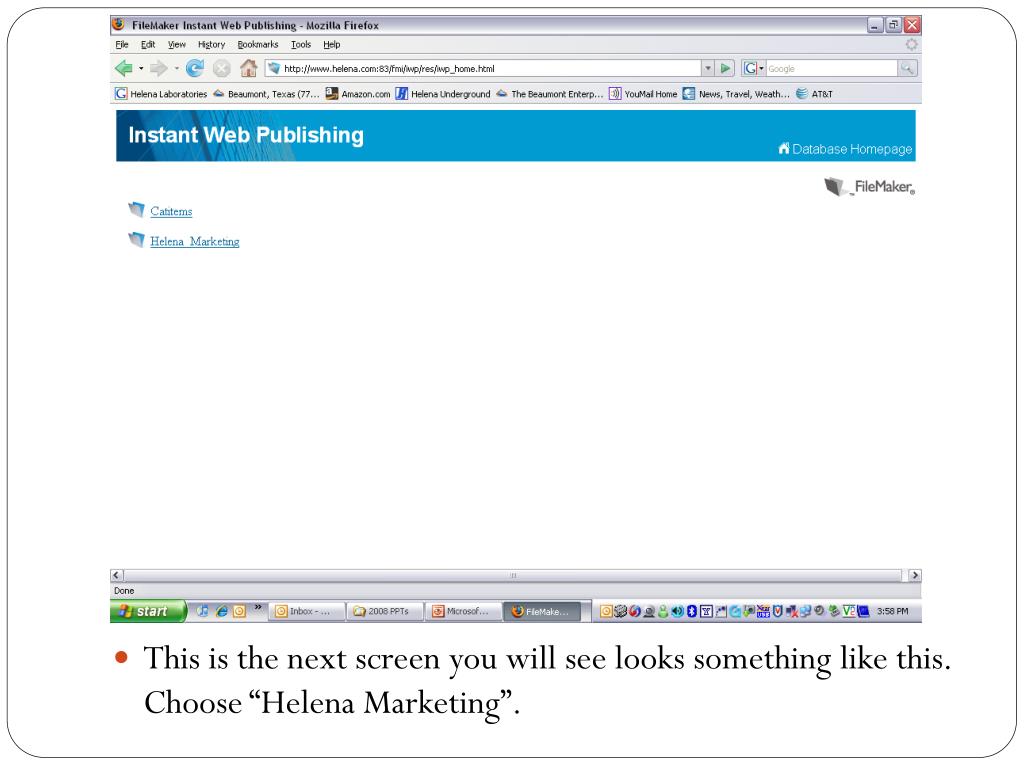Image resolution: width=1024 pixels, height=768 pixels.
Task: Click the volume speaker tray icon
Action: point(678,611)
